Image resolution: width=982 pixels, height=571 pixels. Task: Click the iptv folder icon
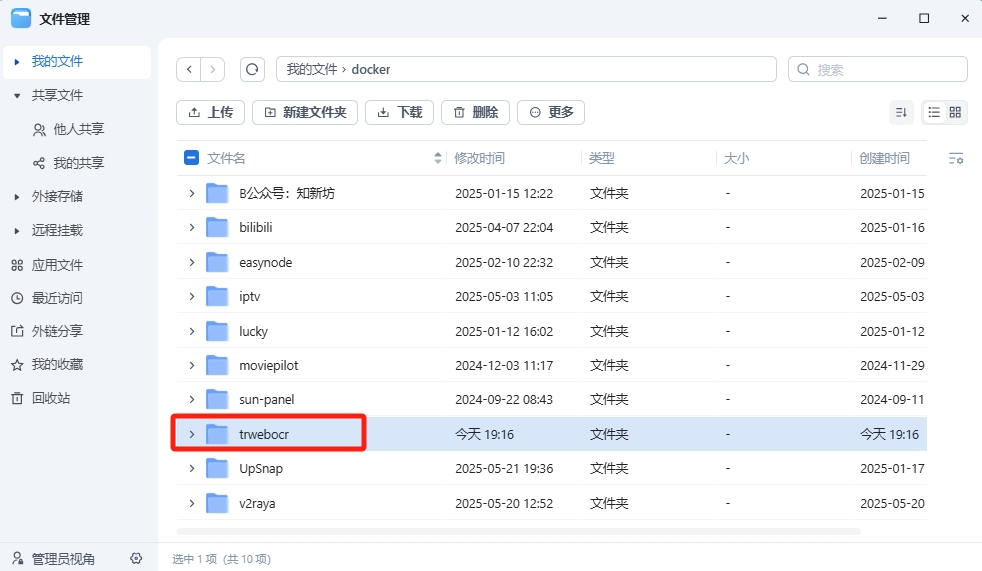click(x=217, y=296)
